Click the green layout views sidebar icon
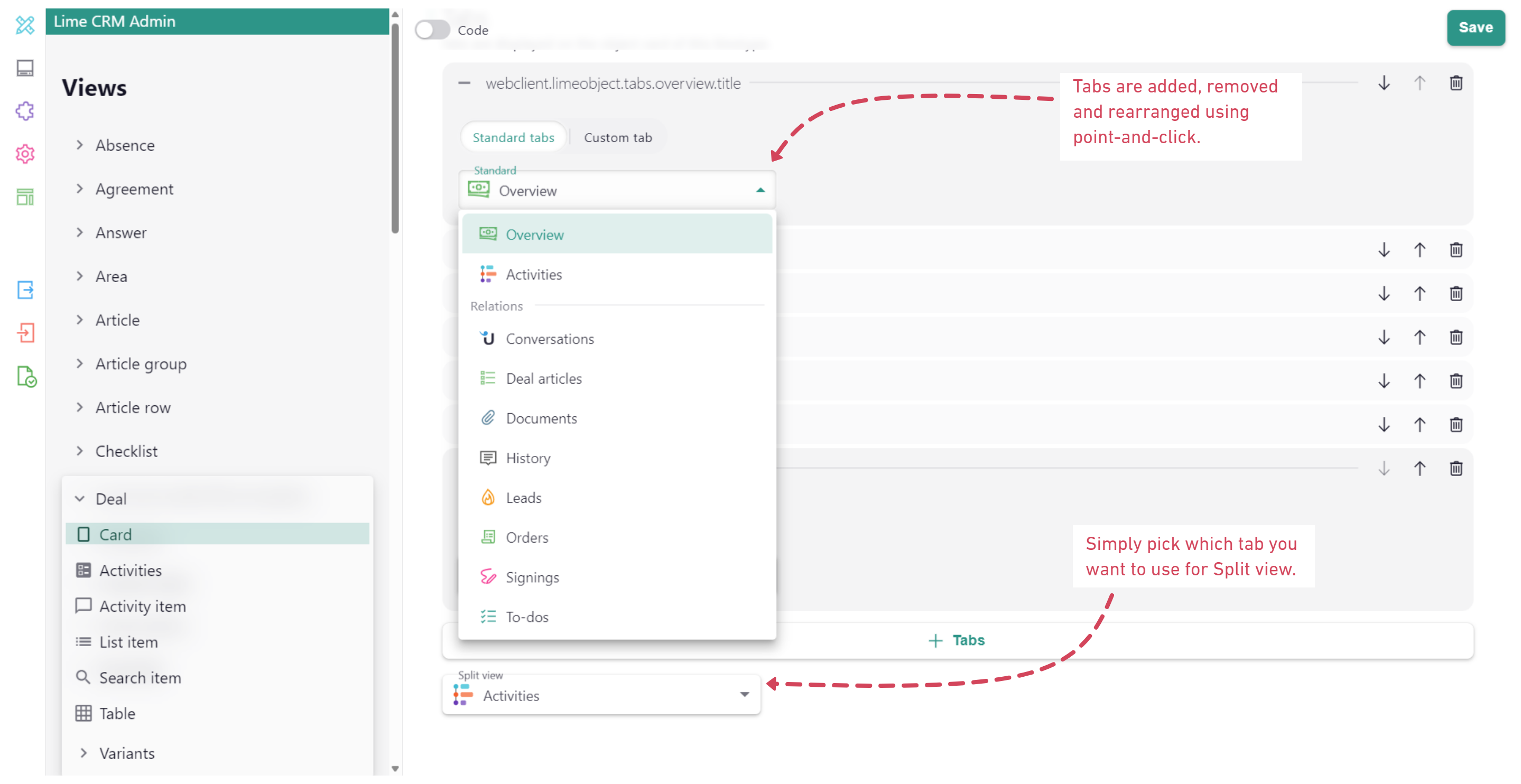This screenshot has height=784, width=1521. (25, 197)
